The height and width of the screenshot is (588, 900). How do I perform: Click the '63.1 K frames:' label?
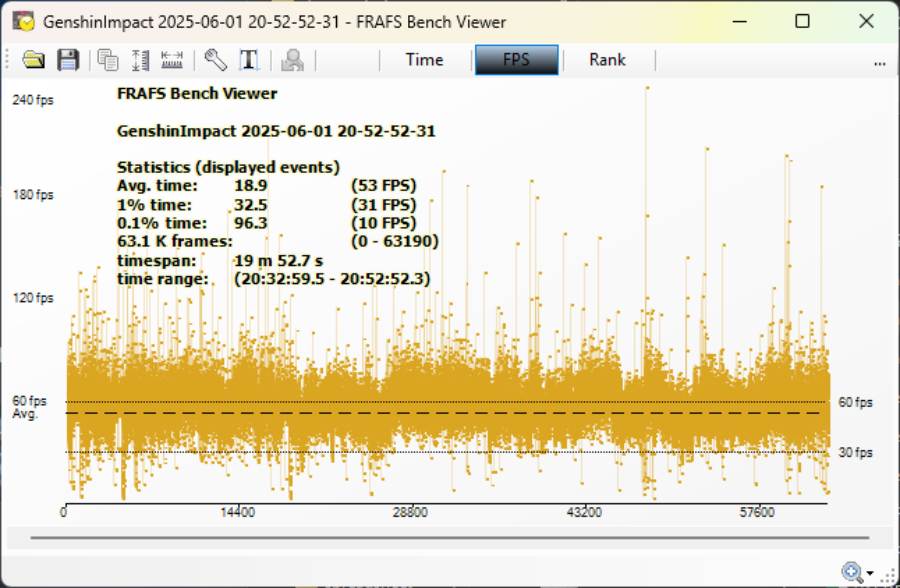(174, 241)
